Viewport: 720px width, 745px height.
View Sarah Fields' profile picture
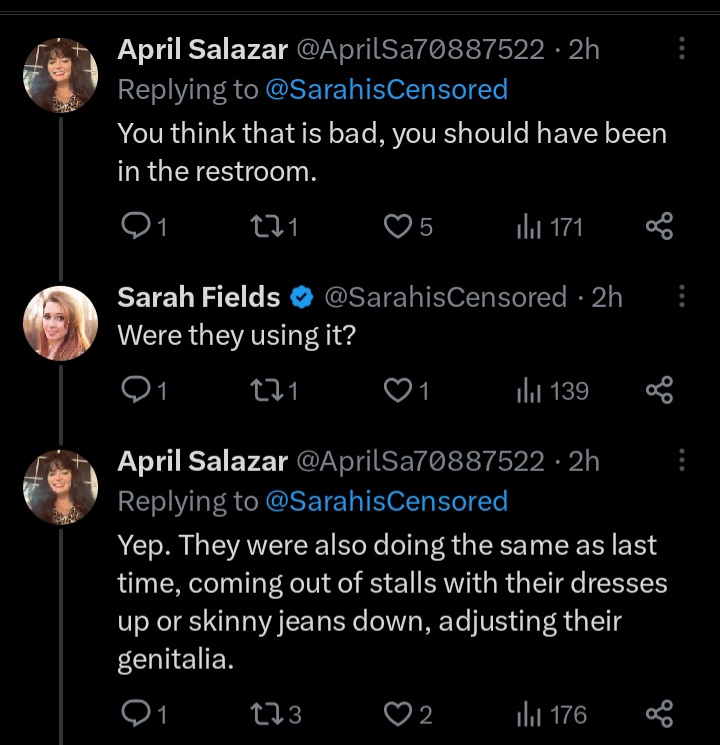[60, 323]
